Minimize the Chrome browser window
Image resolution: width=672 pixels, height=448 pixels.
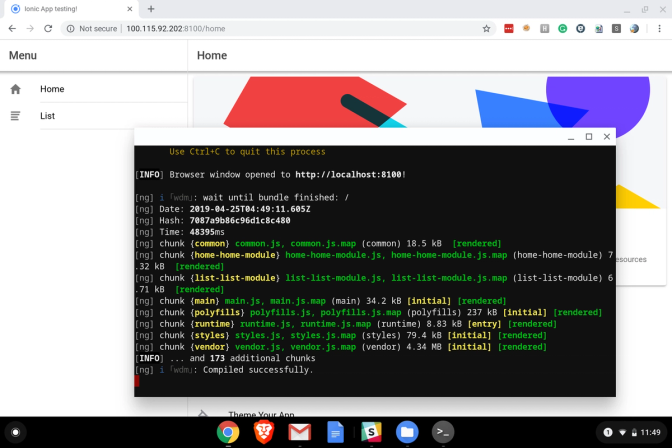pos(627,10)
